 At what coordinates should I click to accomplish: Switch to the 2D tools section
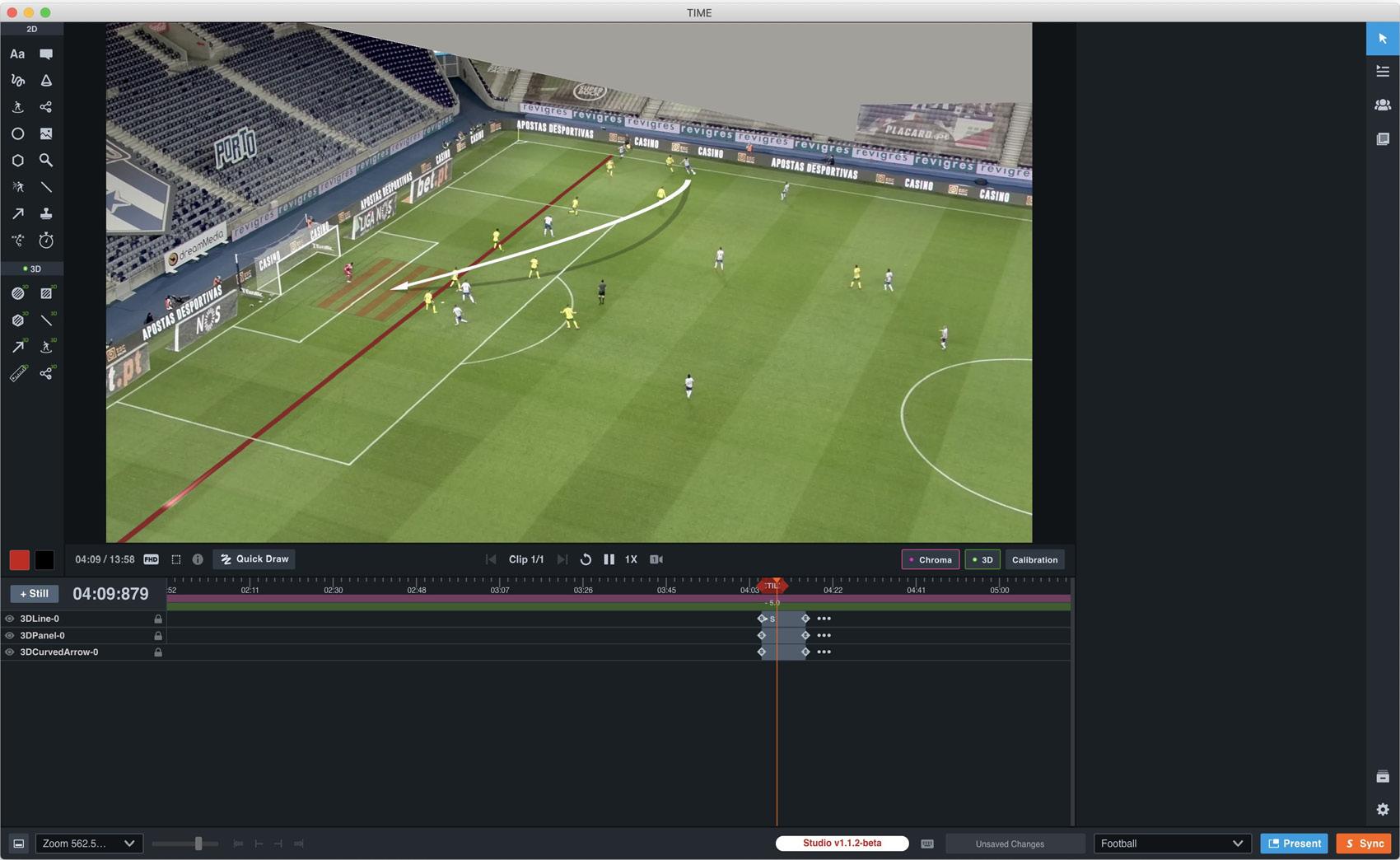[32, 29]
